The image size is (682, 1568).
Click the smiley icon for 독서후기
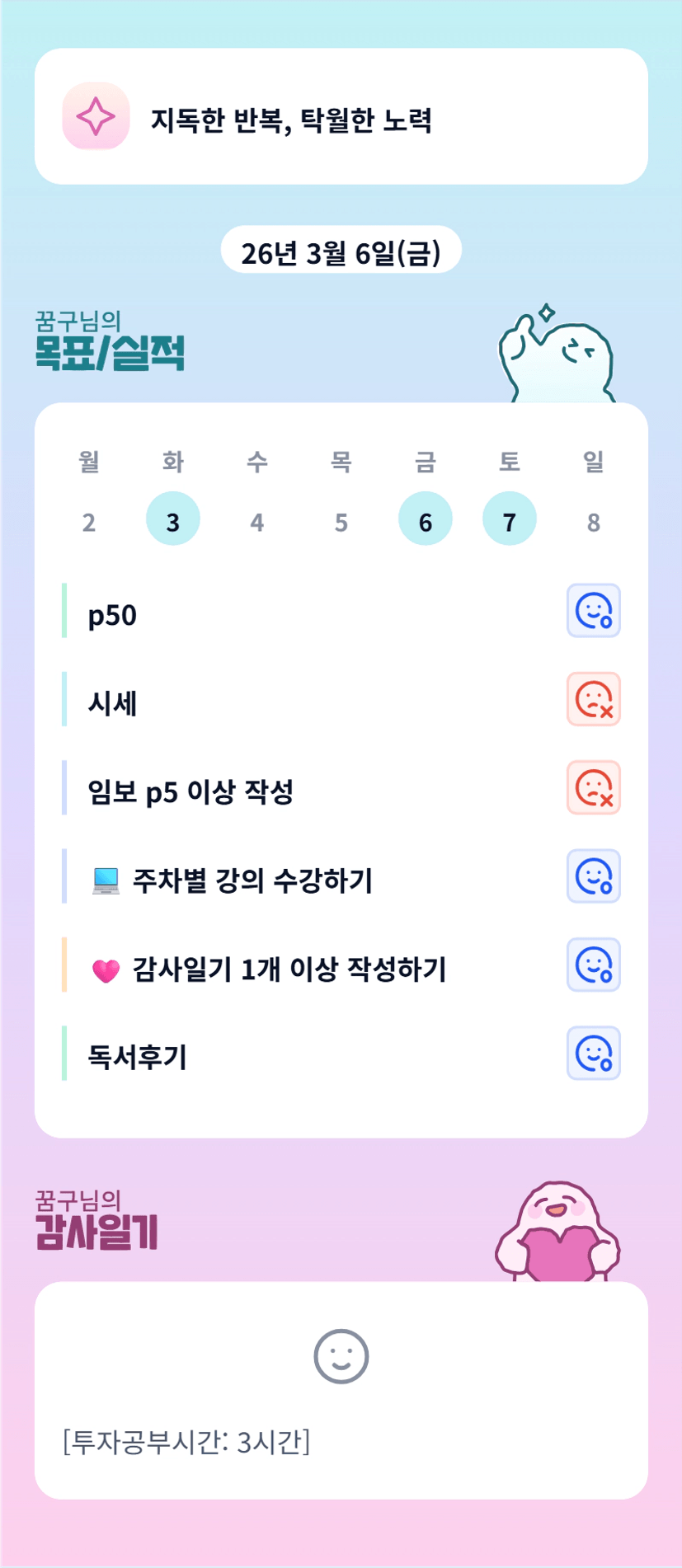click(x=593, y=1053)
